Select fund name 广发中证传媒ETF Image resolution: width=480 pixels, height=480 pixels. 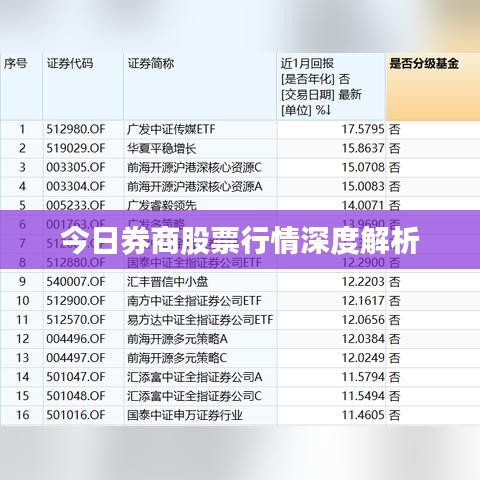[171, 129]
